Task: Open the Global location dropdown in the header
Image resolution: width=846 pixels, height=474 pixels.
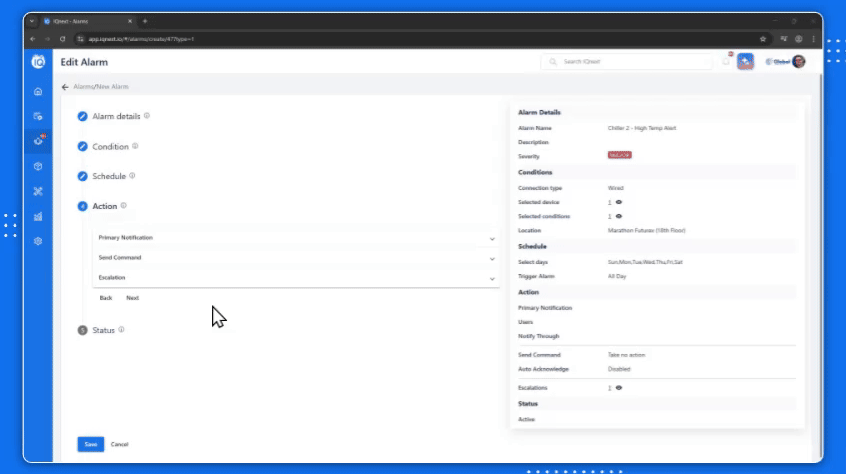Action: coord(777,61)
